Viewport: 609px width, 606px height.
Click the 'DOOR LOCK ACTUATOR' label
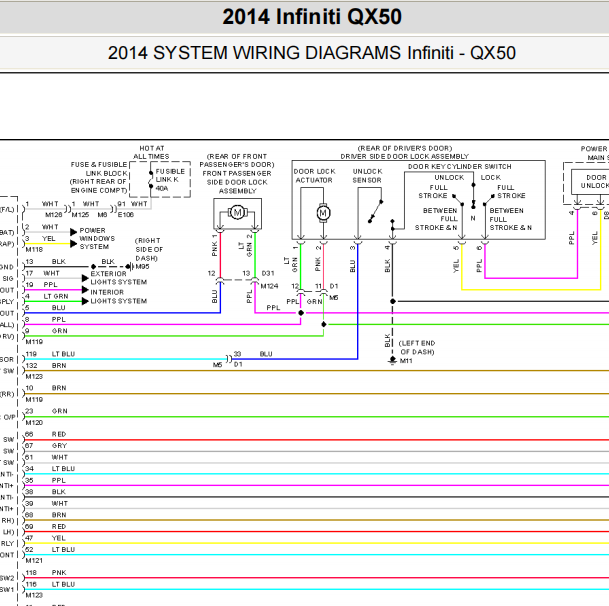click(x=314, y=176)
